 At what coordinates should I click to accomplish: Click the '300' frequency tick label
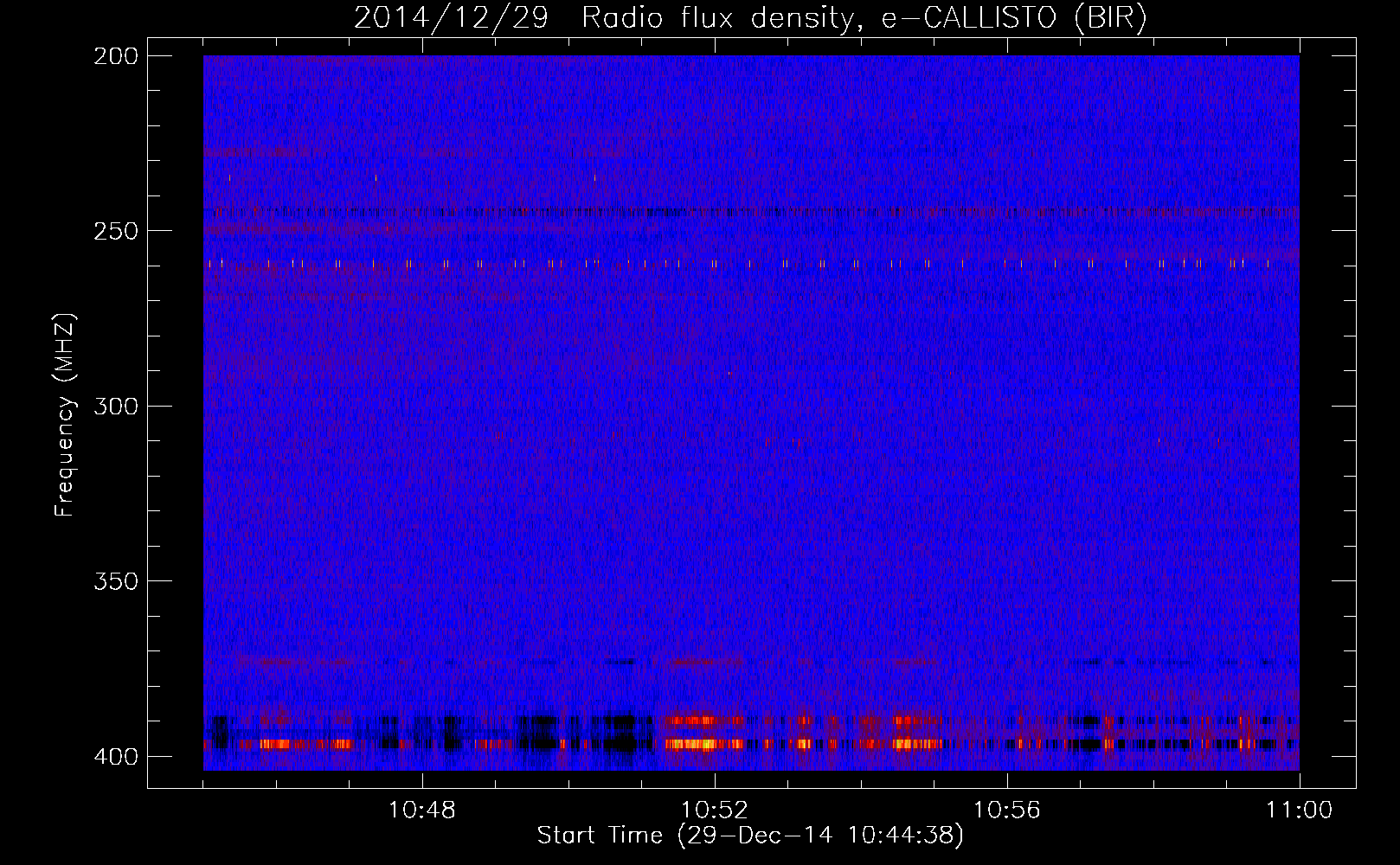coord(115,406)
